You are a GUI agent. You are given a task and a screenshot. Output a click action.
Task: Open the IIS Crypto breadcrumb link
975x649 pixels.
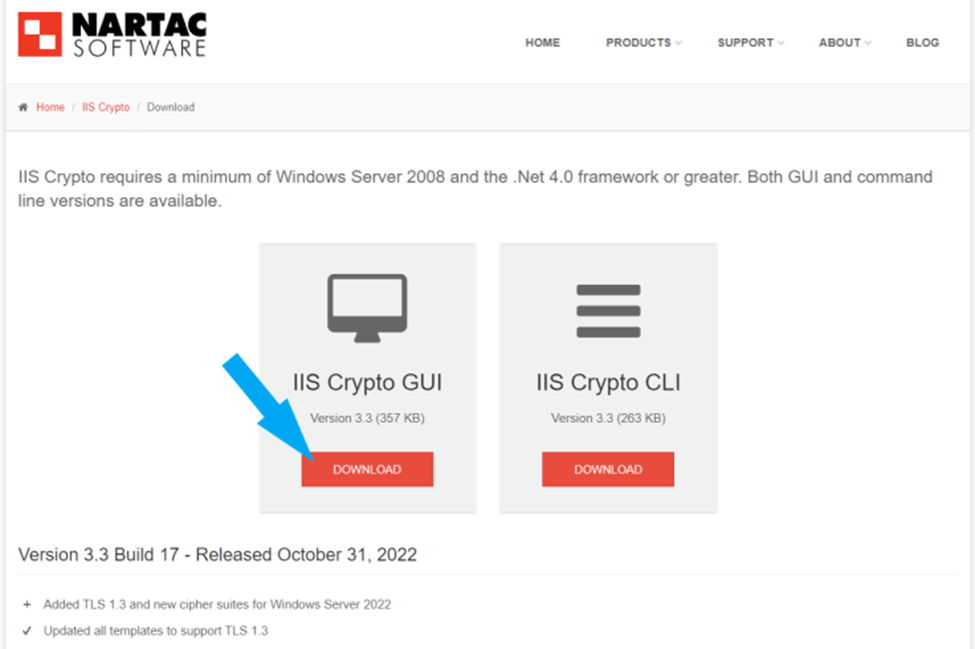[106, 107]
